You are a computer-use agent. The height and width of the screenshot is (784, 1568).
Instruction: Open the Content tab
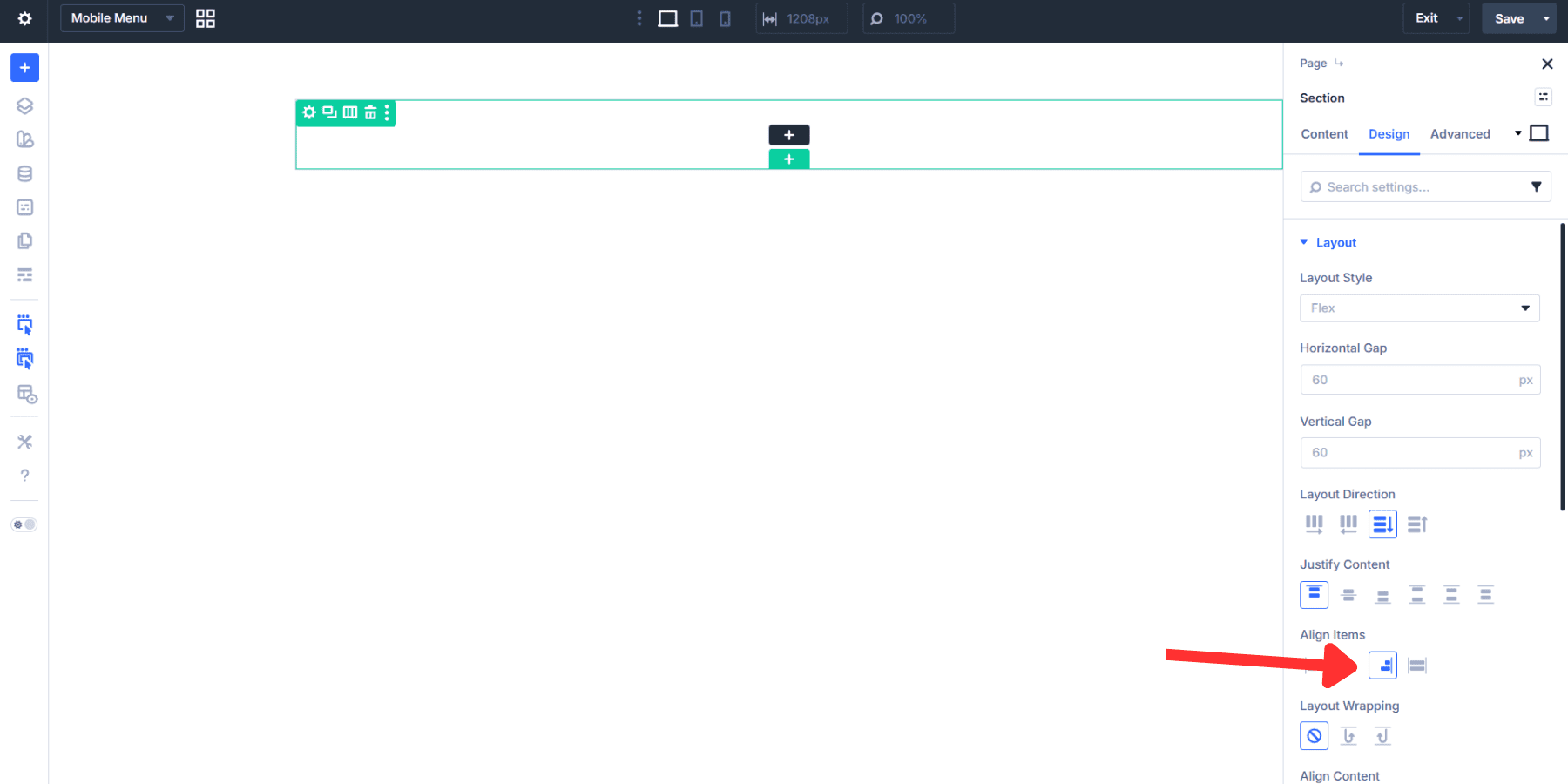pyautogui.click(x=1324, y=134)
